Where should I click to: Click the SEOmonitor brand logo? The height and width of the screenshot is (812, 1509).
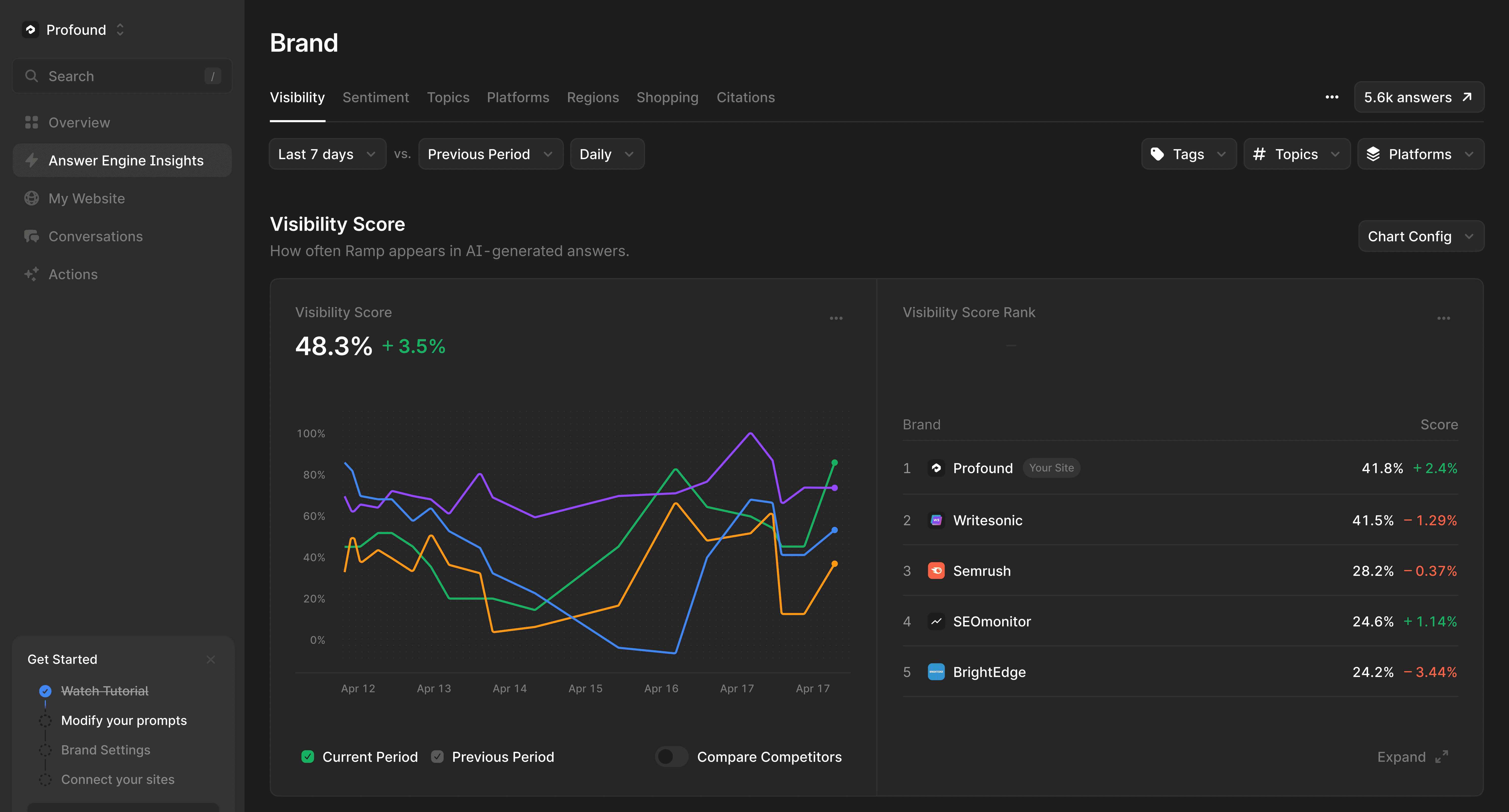tap(936, 621)
